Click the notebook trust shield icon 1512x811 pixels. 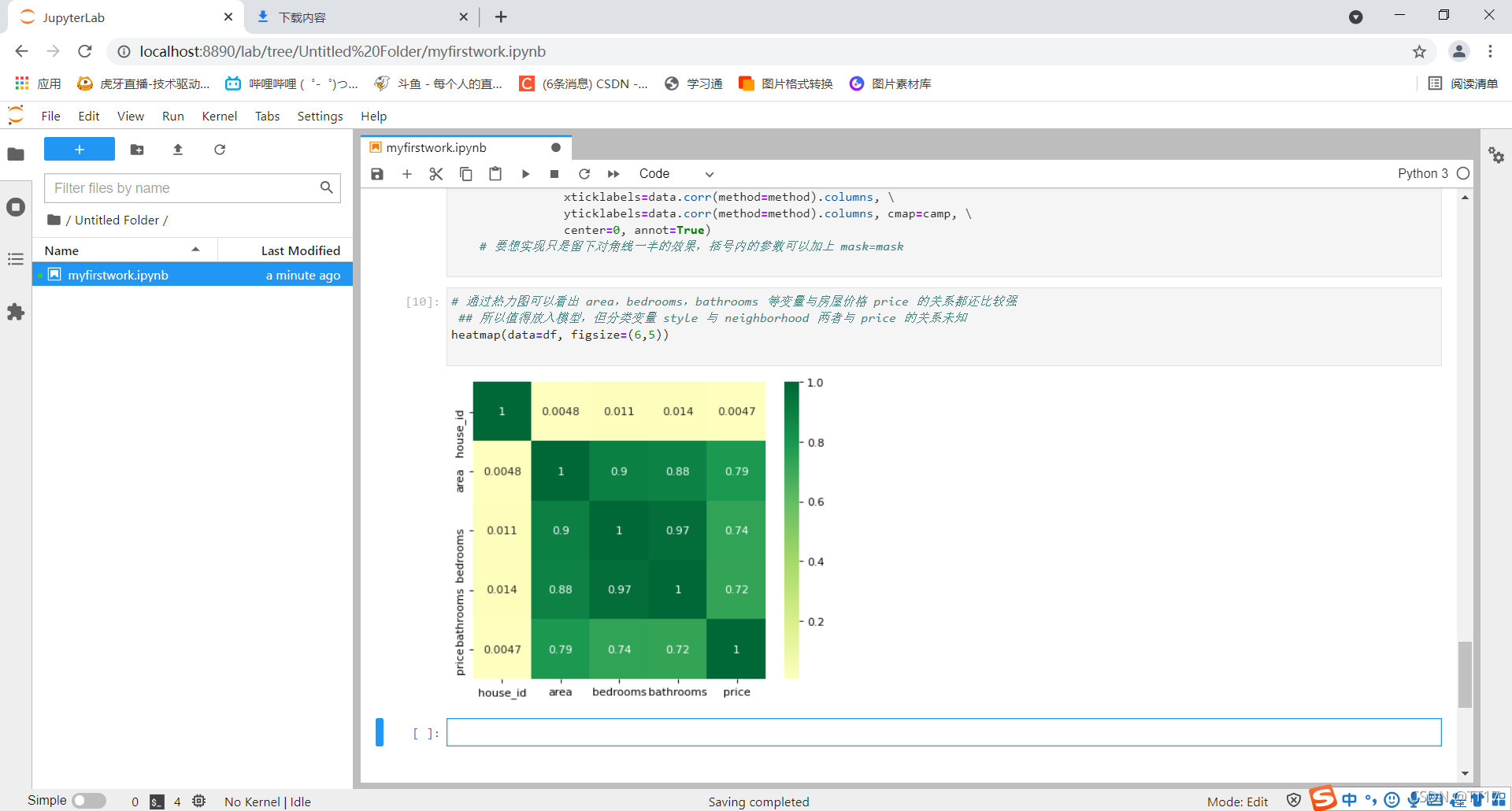point(1294,801)
